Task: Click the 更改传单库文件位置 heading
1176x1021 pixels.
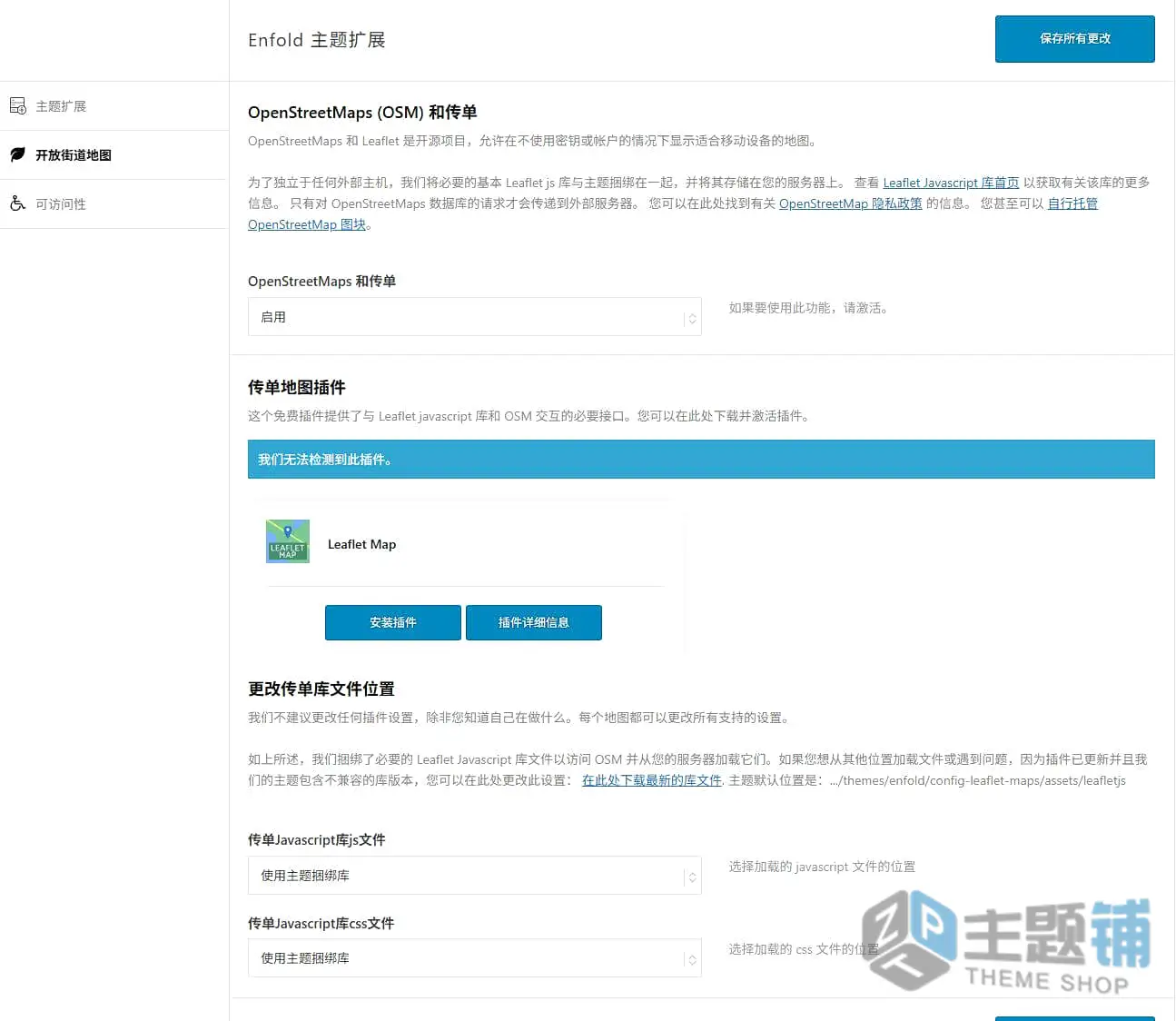Action: point(321,689)
